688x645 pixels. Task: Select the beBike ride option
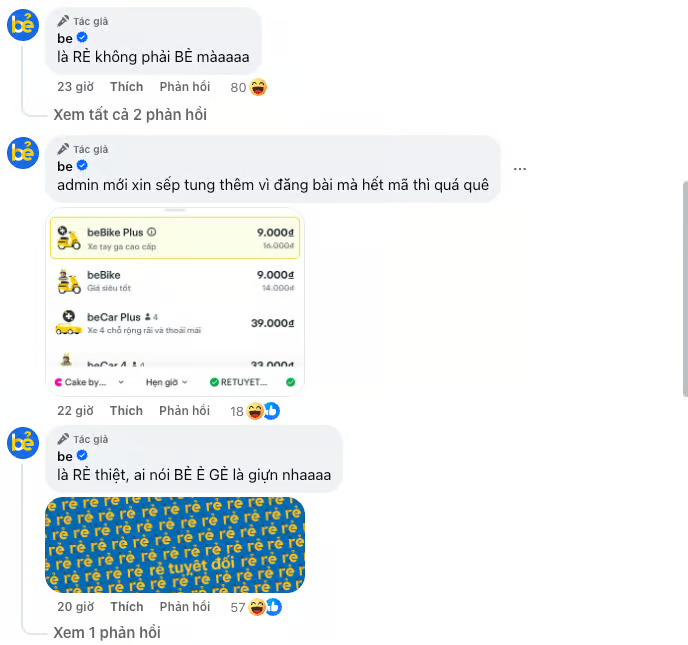(175, 281)
